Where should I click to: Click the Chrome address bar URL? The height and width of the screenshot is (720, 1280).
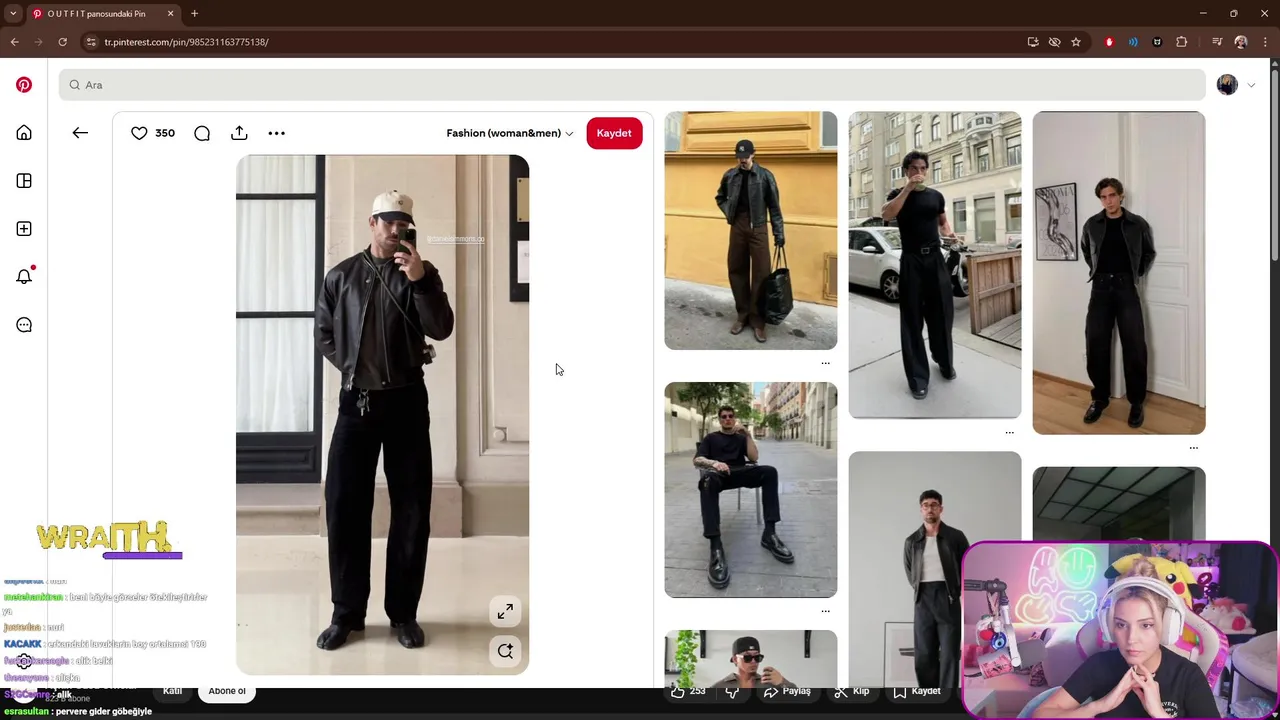(186, 42)
